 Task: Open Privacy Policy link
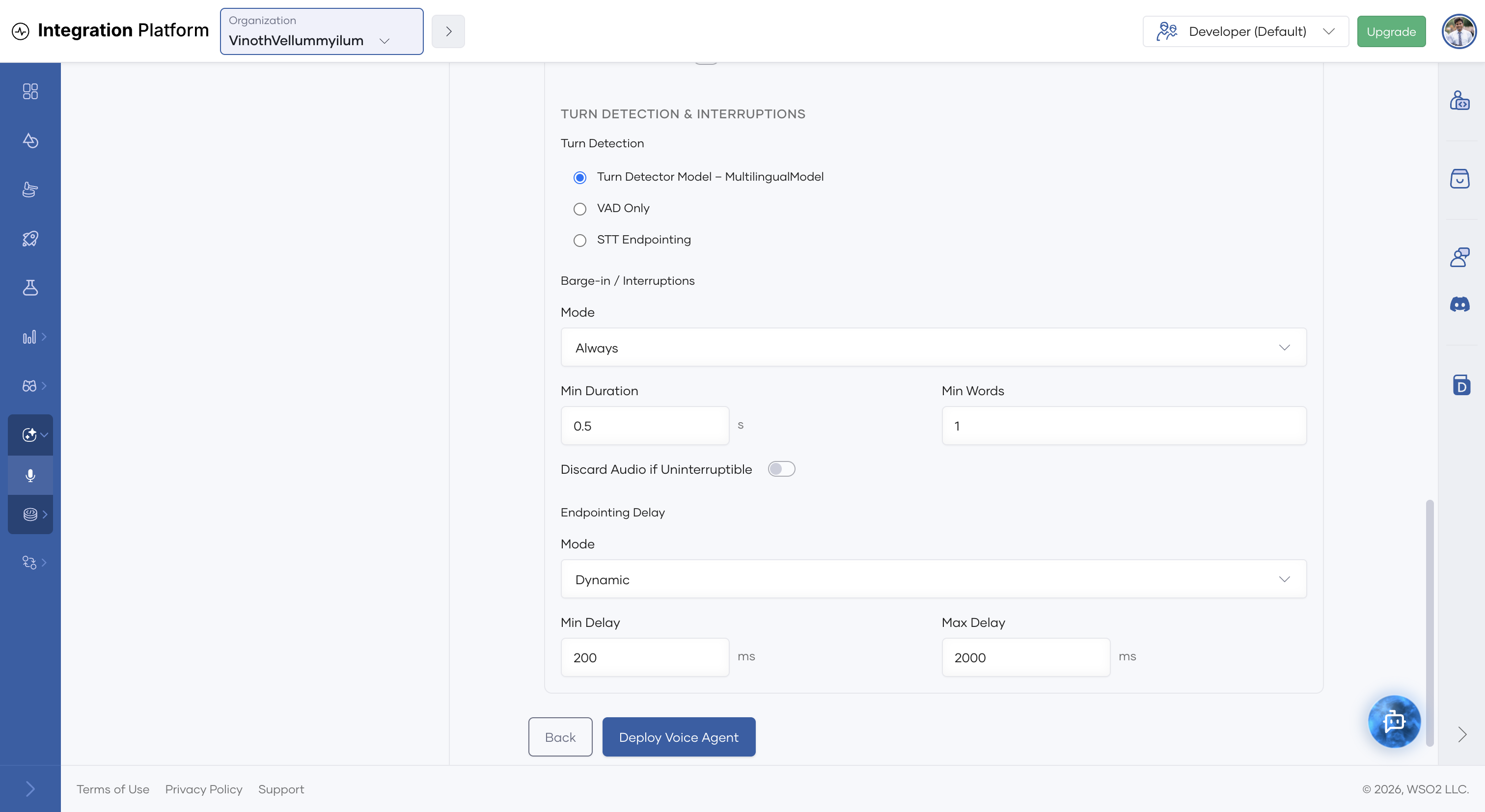[203, 789]
